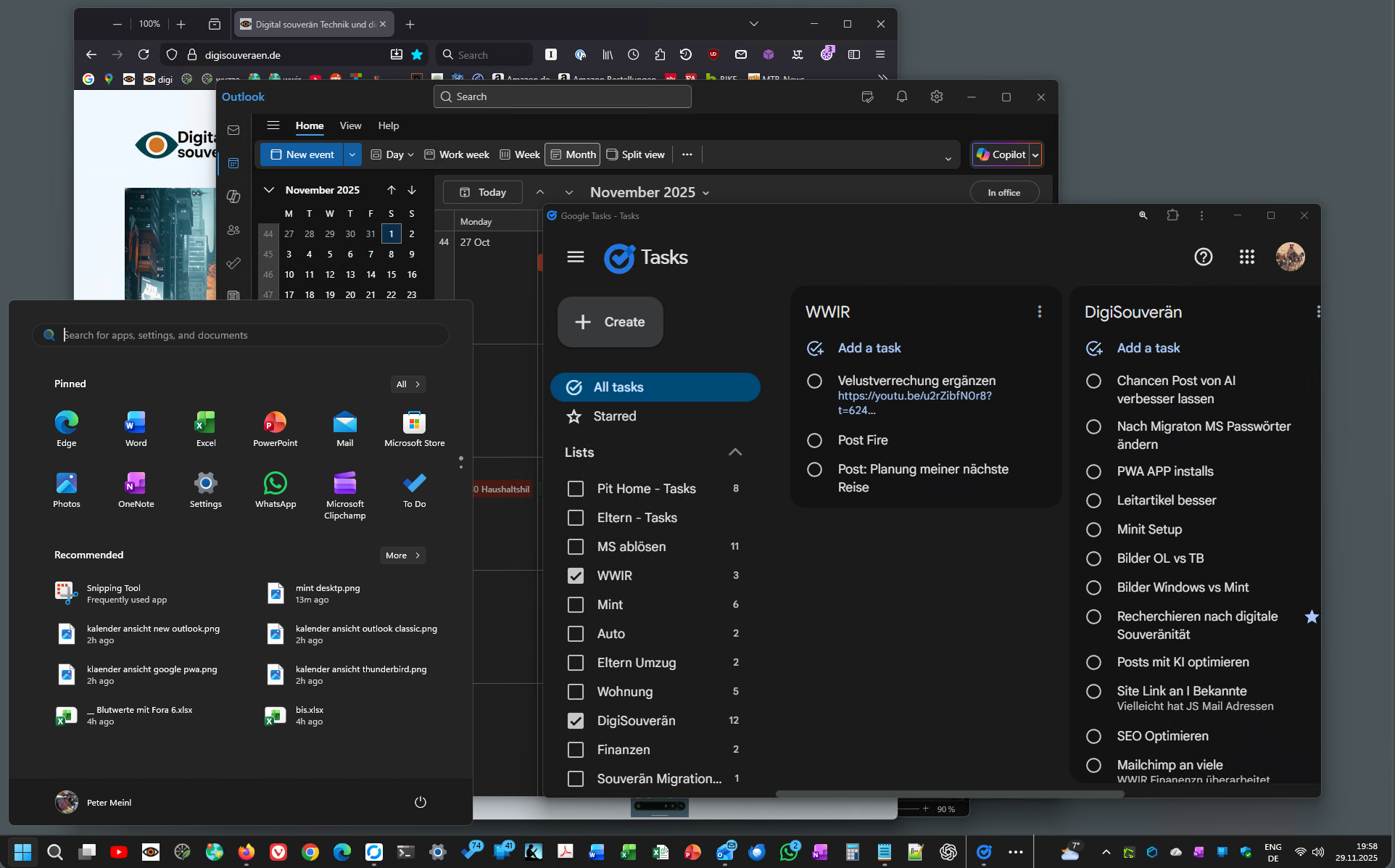Check the Mint list checkbox
Image resolution: width=1395 pixels, height=868 pixels.
[575, 605]
